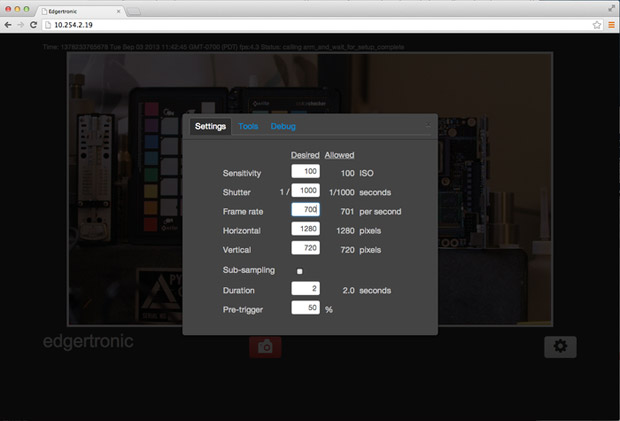This screenshot has height=421, width=620.
Task: Click the red camera trigger button
Action: pyautogui.click(x=265, y=346)
